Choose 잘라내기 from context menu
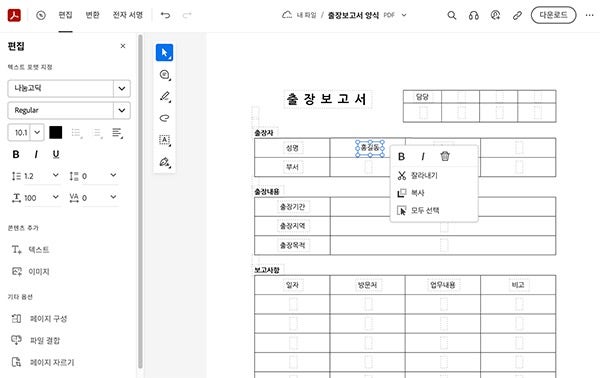This screenshot has height=378, width=600. tap(434, 176)
